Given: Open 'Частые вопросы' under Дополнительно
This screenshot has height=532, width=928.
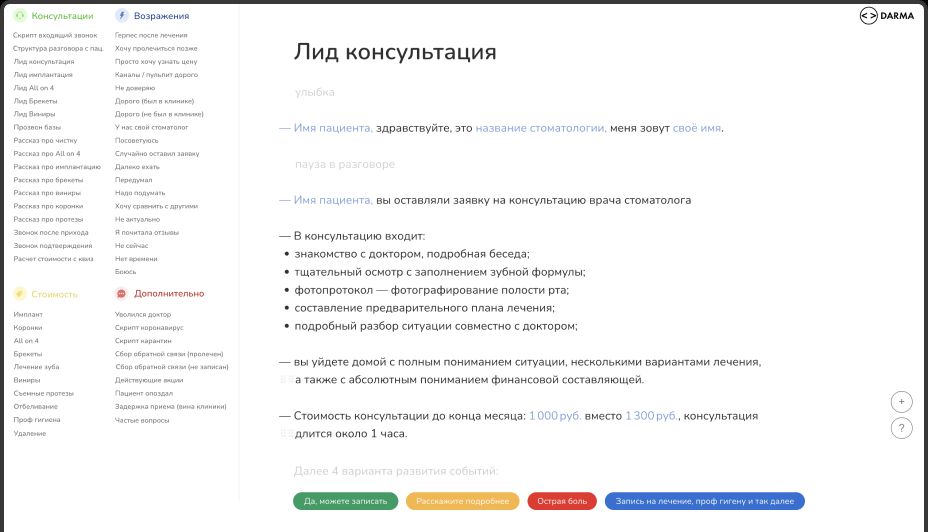Looking at the screenshot, I should (x=141, y=420).
